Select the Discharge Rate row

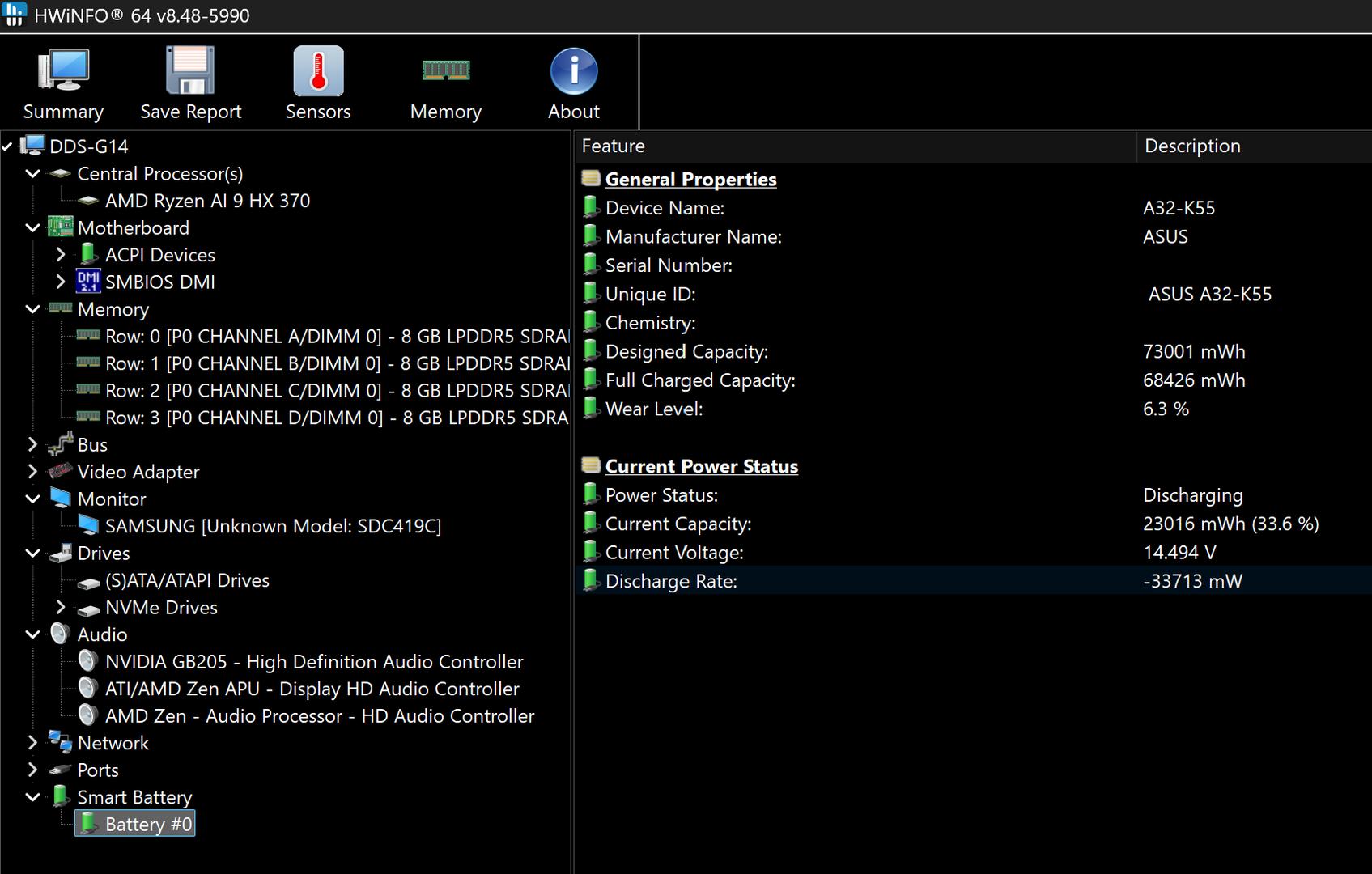[973, 580]
